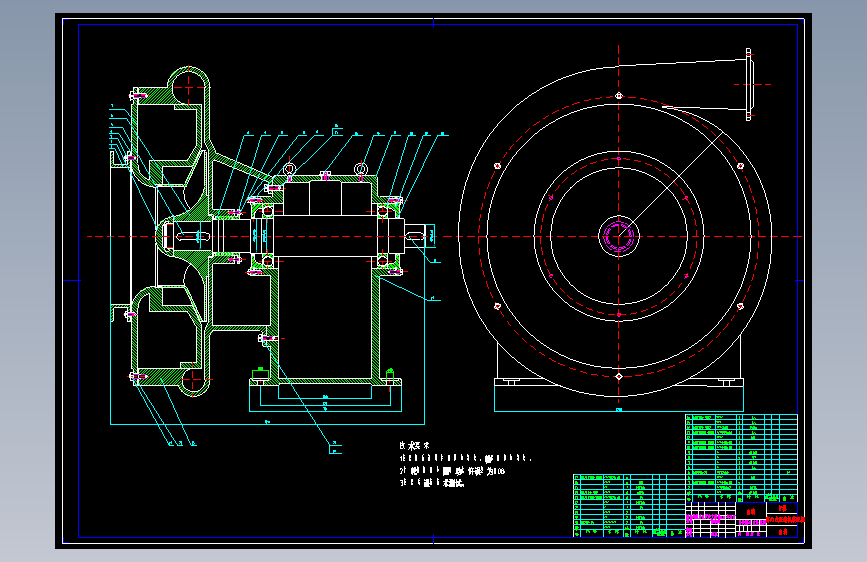Click the magenta shaft circle at the volute center

click(x=619, y=237)
